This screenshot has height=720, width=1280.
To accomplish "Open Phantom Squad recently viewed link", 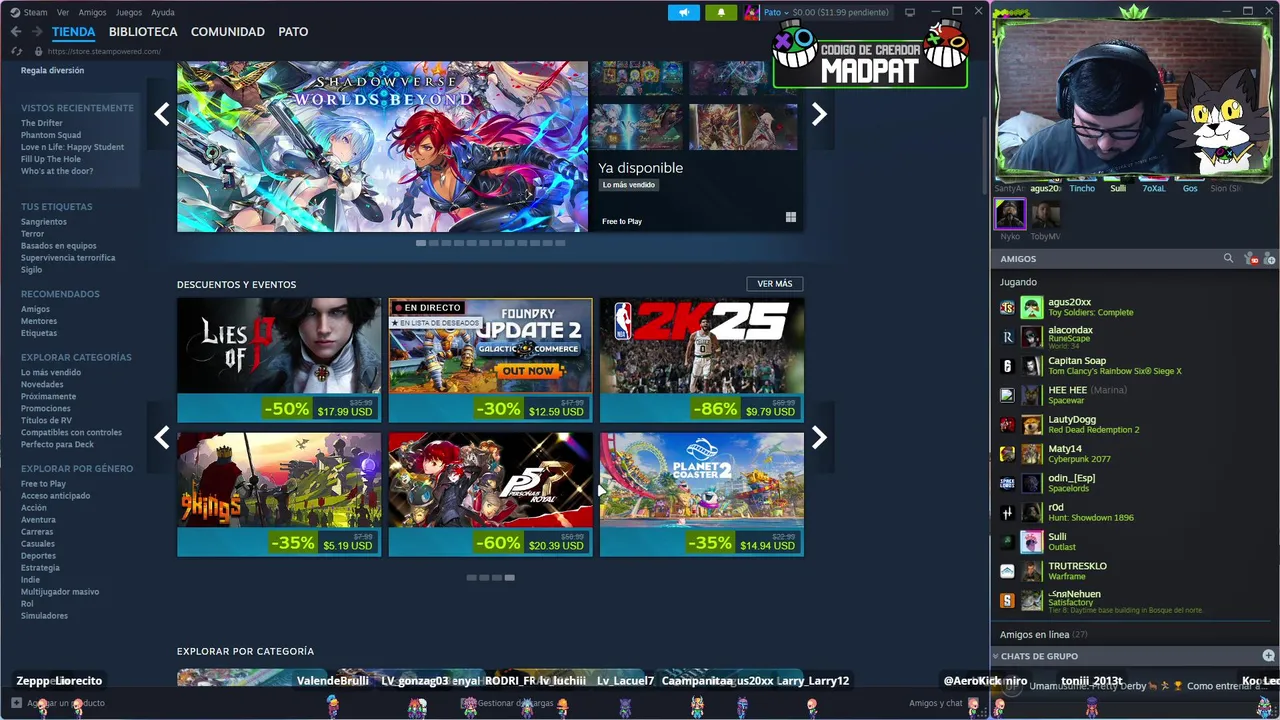I will (51, 135).
